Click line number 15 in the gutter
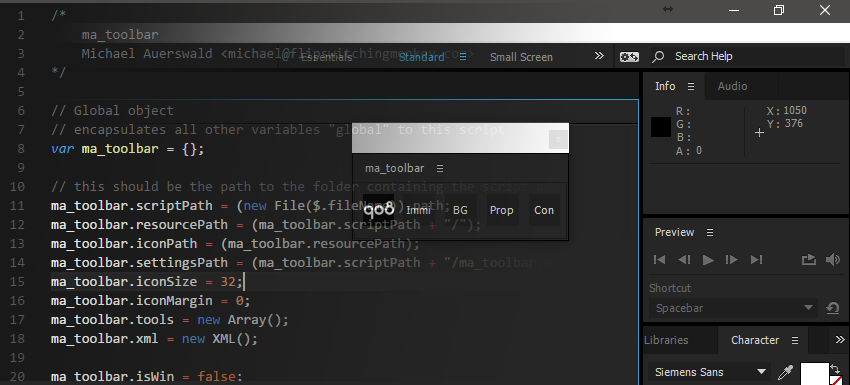This screenshot has height=385, width=850. pos(17,281)
